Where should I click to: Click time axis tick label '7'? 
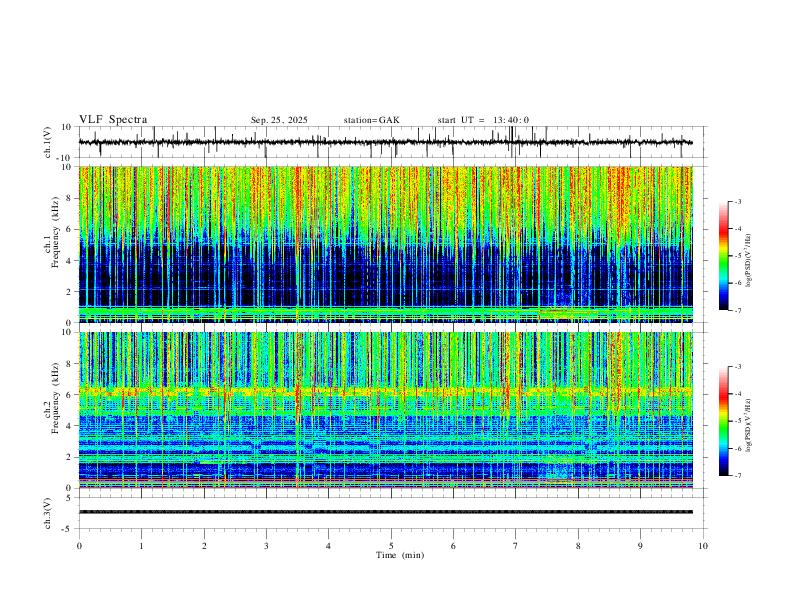[516, 546]
